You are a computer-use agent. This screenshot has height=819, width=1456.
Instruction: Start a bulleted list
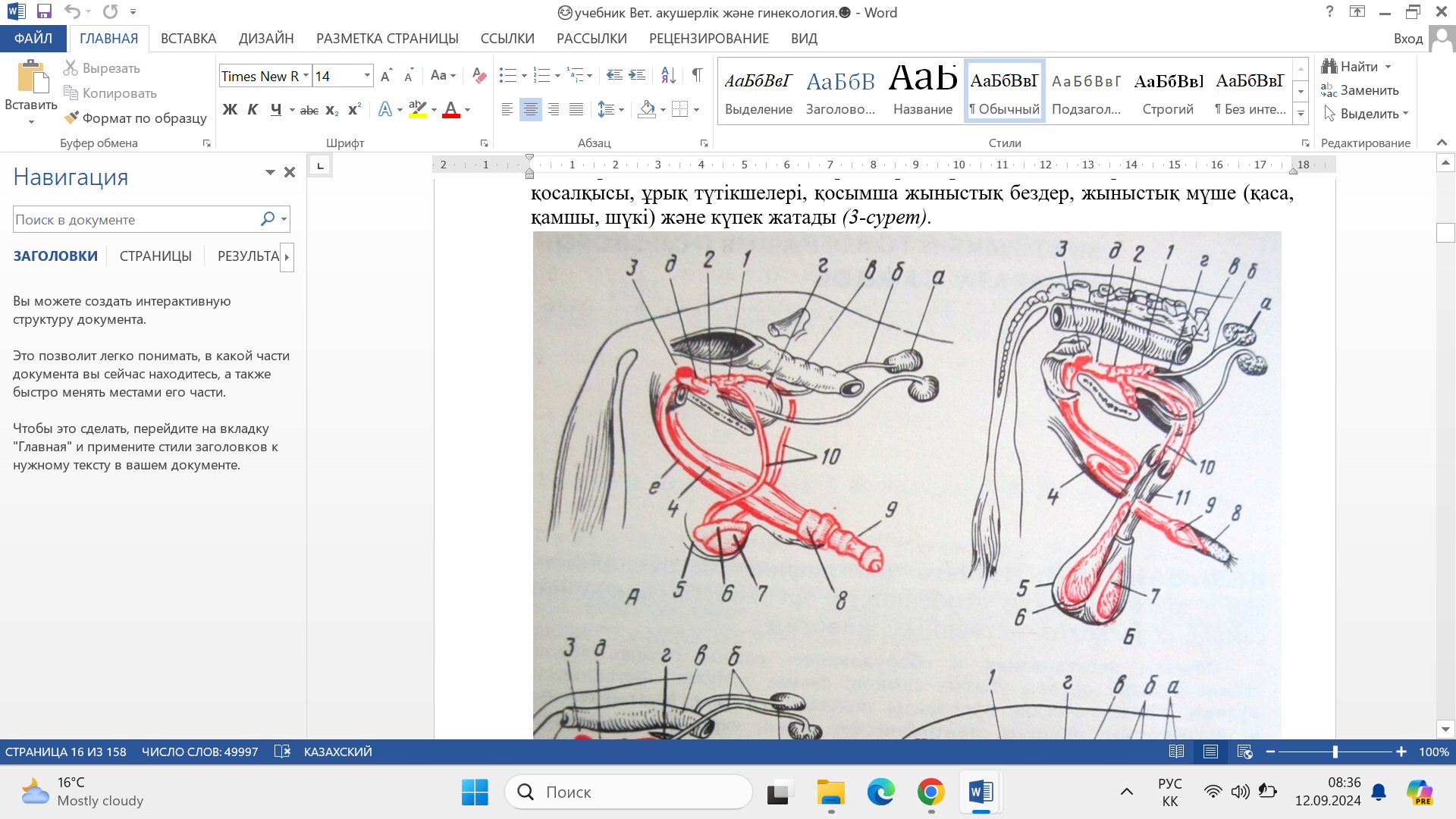(507, 75)
